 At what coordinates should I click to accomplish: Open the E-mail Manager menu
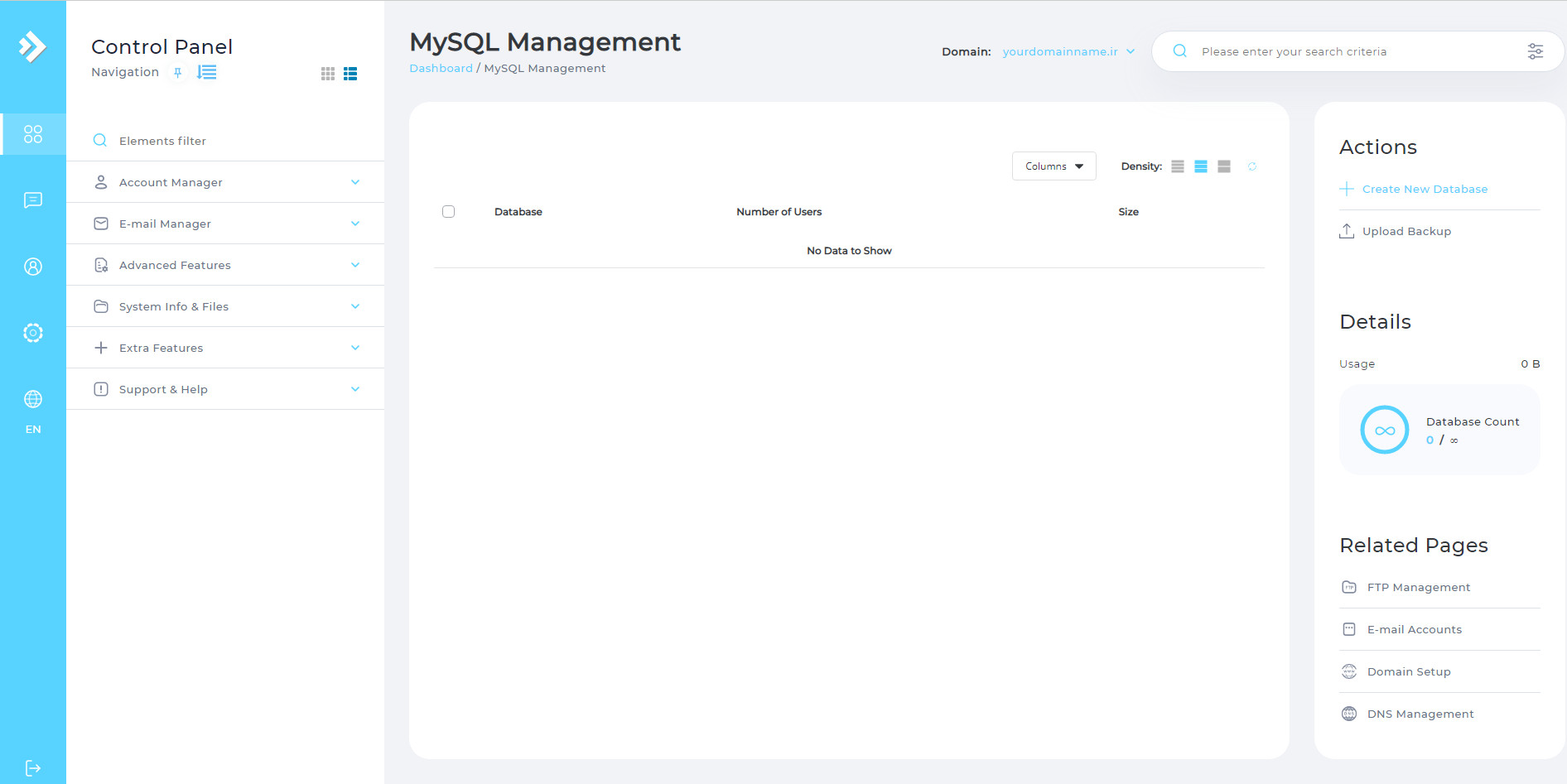click(x=225, y=224)
